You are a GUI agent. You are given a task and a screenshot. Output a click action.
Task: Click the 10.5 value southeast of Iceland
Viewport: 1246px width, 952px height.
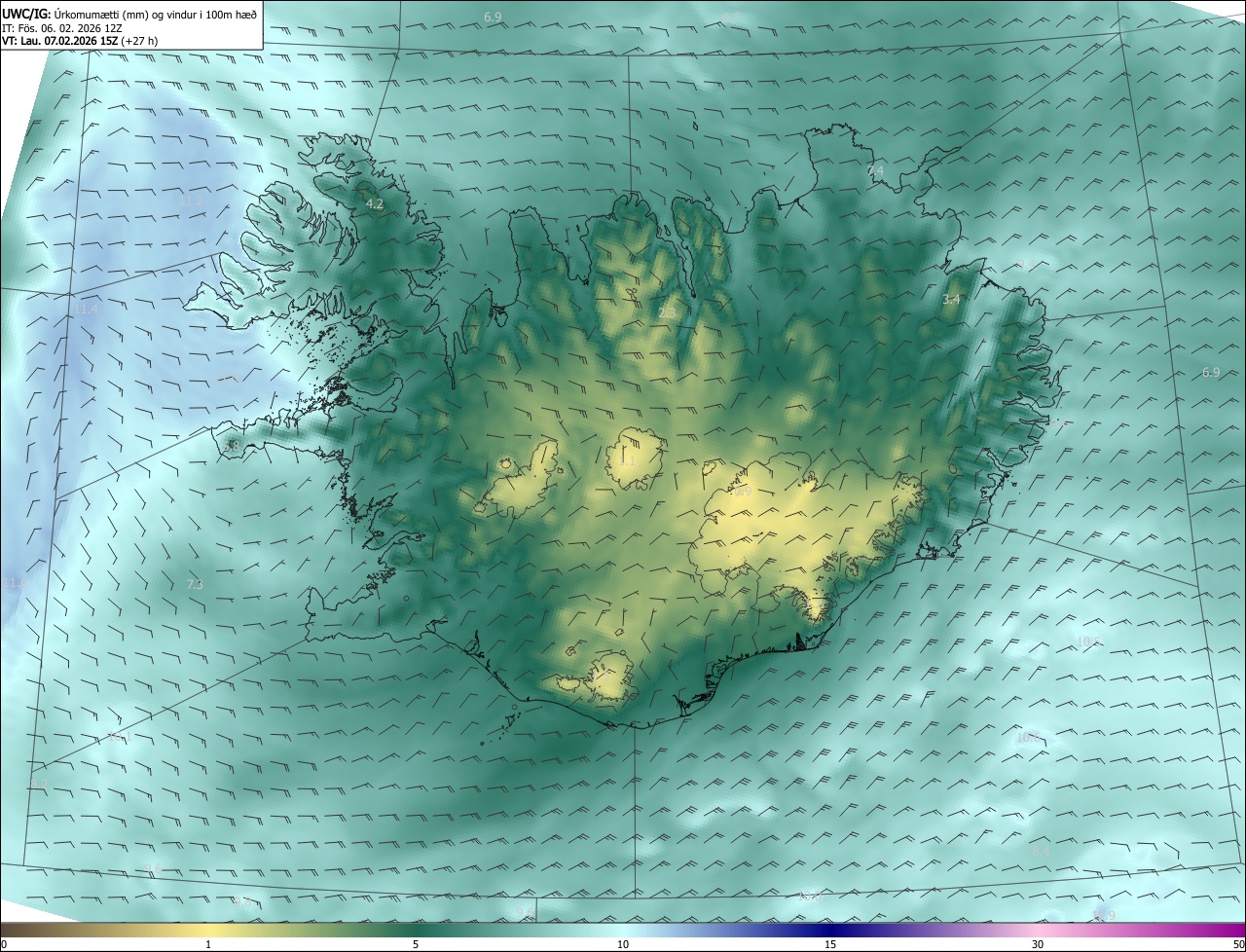1088,641
